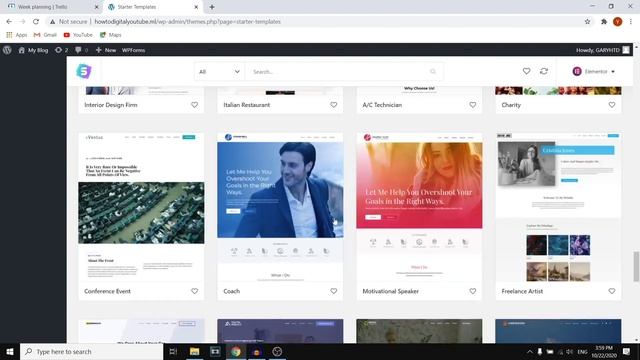Open the All category dropdown
Screen dimensions: 640x360
[219, 71]
